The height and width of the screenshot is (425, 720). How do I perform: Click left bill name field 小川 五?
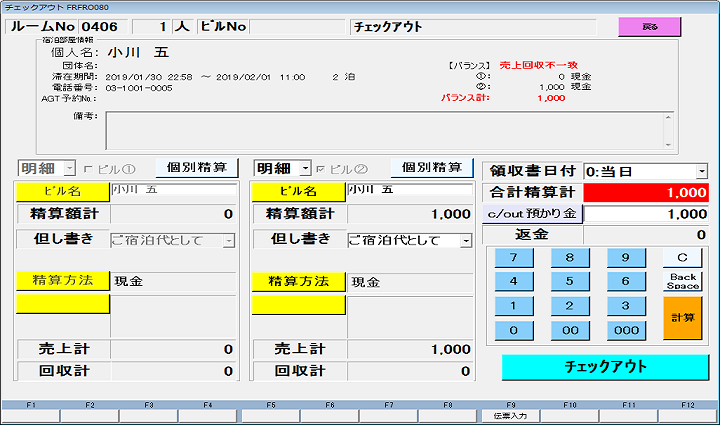(x=174, y=190)
